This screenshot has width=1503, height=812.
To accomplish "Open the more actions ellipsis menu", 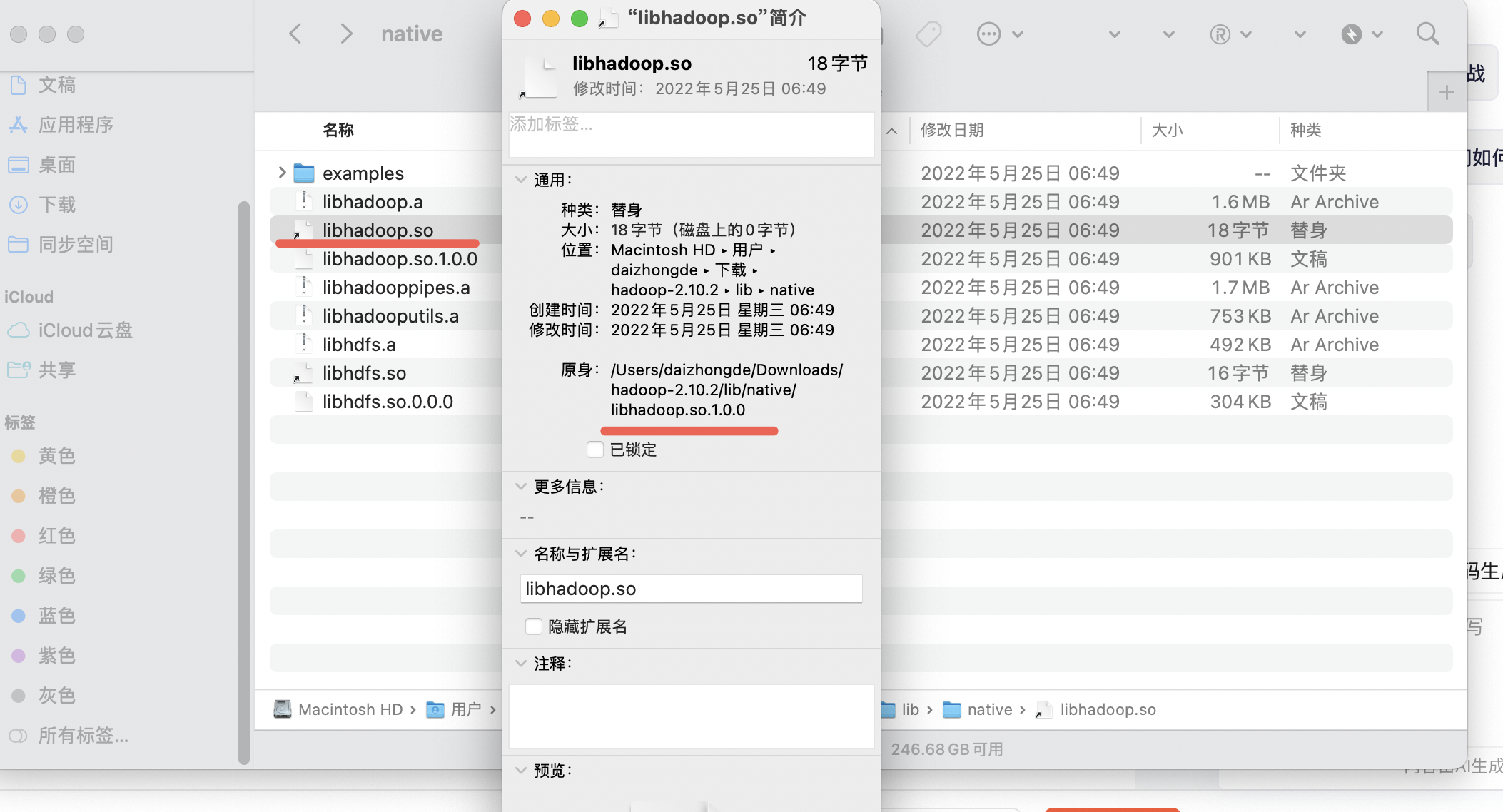I will click(999, 34).
